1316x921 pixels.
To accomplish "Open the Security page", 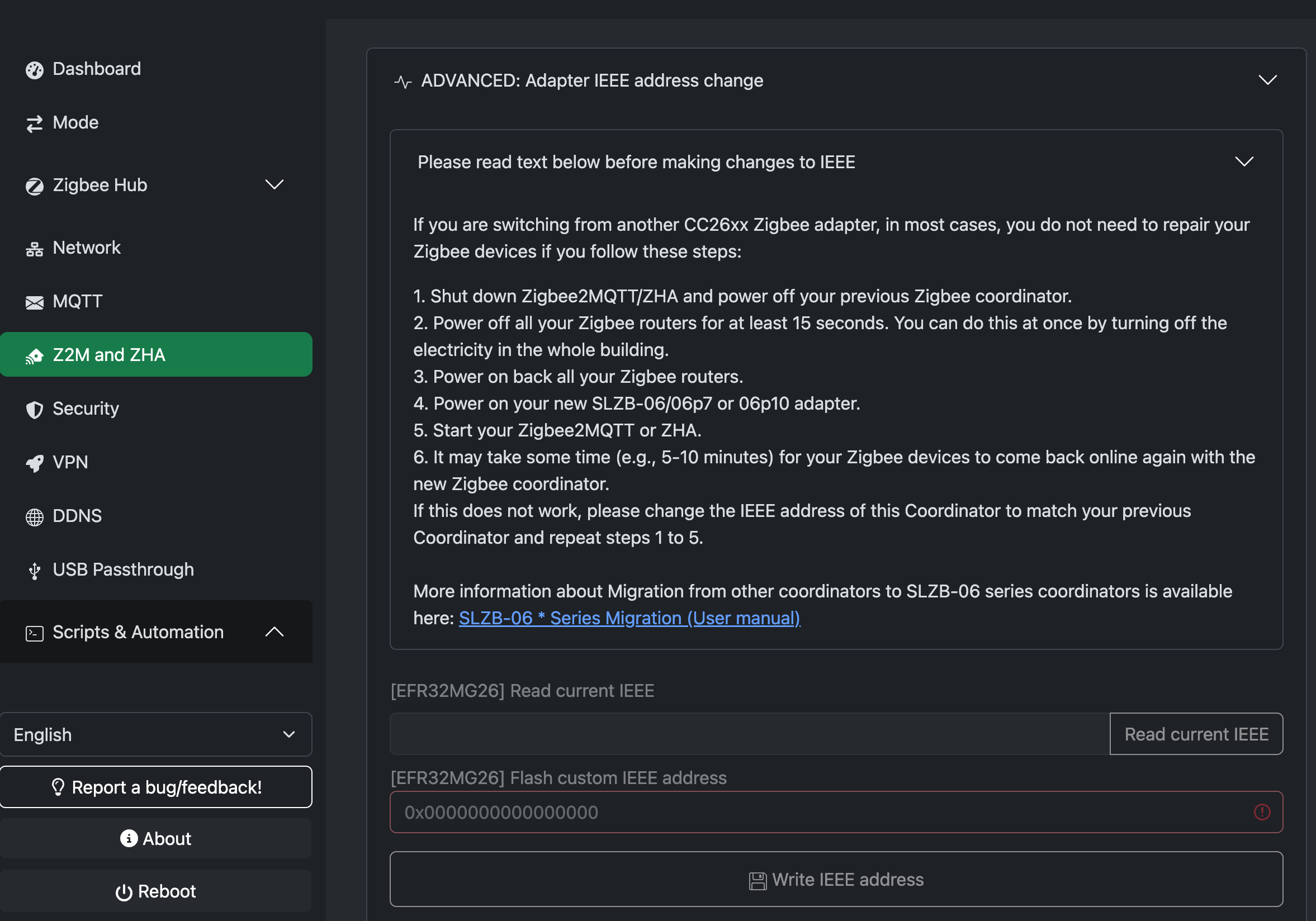I will click(x=156, y=409).
